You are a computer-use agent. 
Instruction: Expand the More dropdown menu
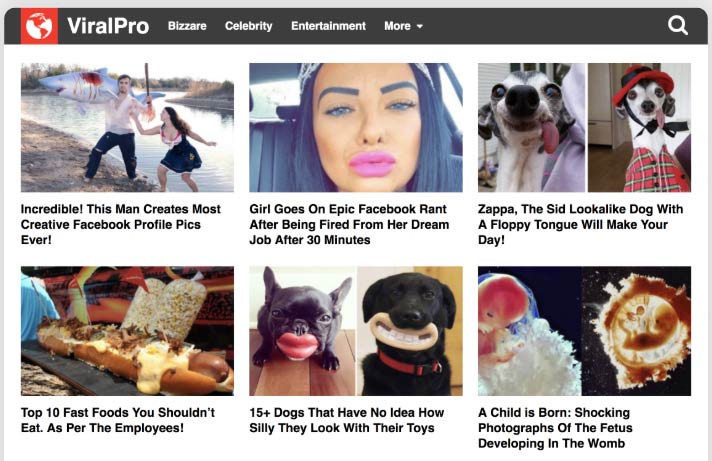[x=403, y=26]
